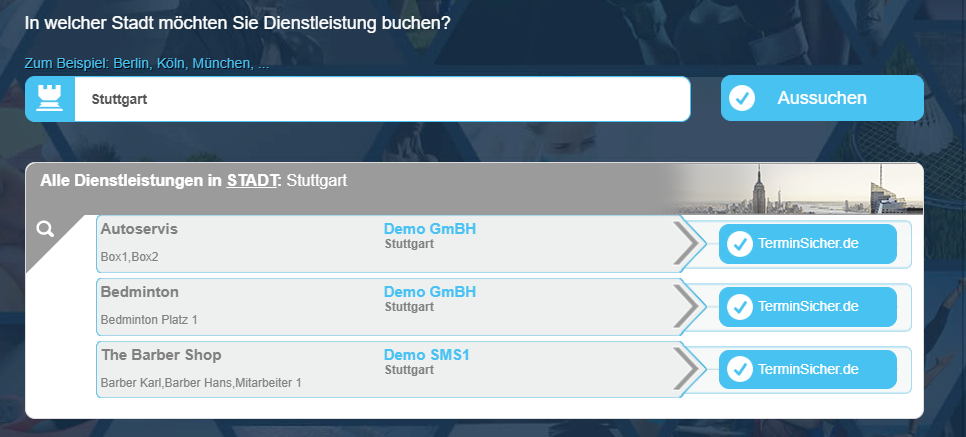Viewport: 966px width, 437px height.
Task: Expand Bedminton row using its chevron arrow
Action: tap(686, 306)
